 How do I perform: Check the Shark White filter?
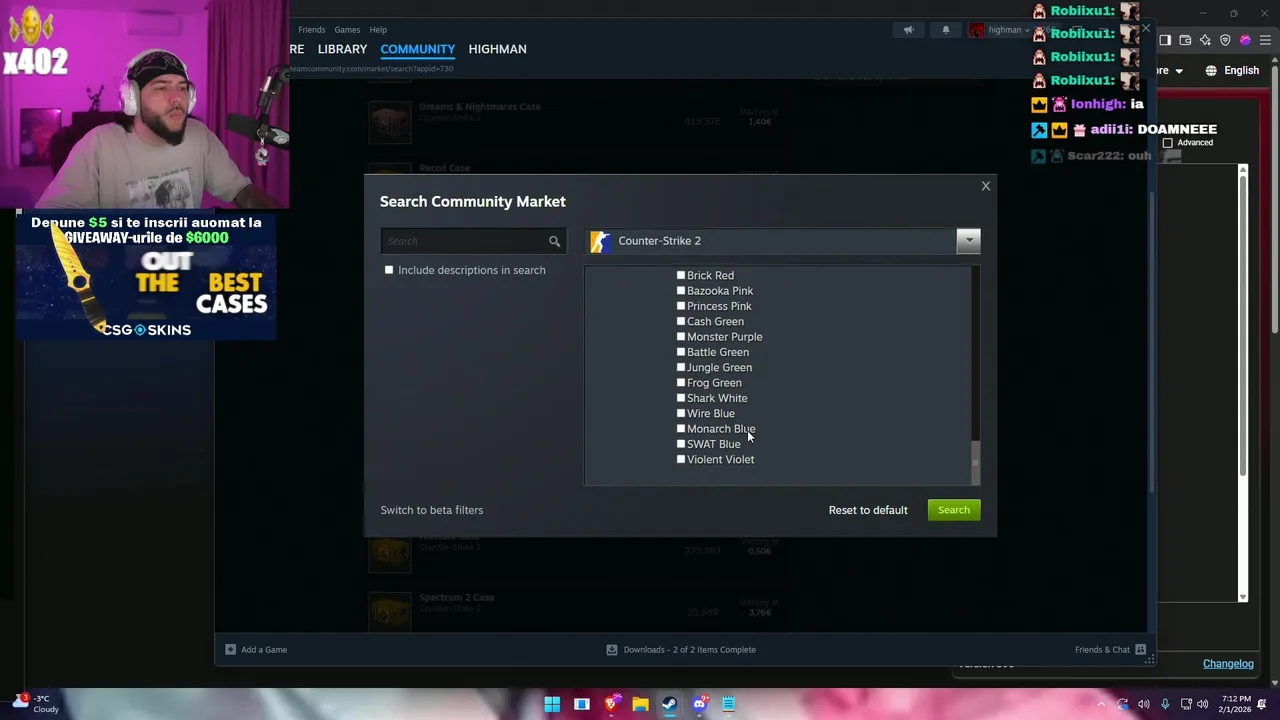click(x=681, y=398)
